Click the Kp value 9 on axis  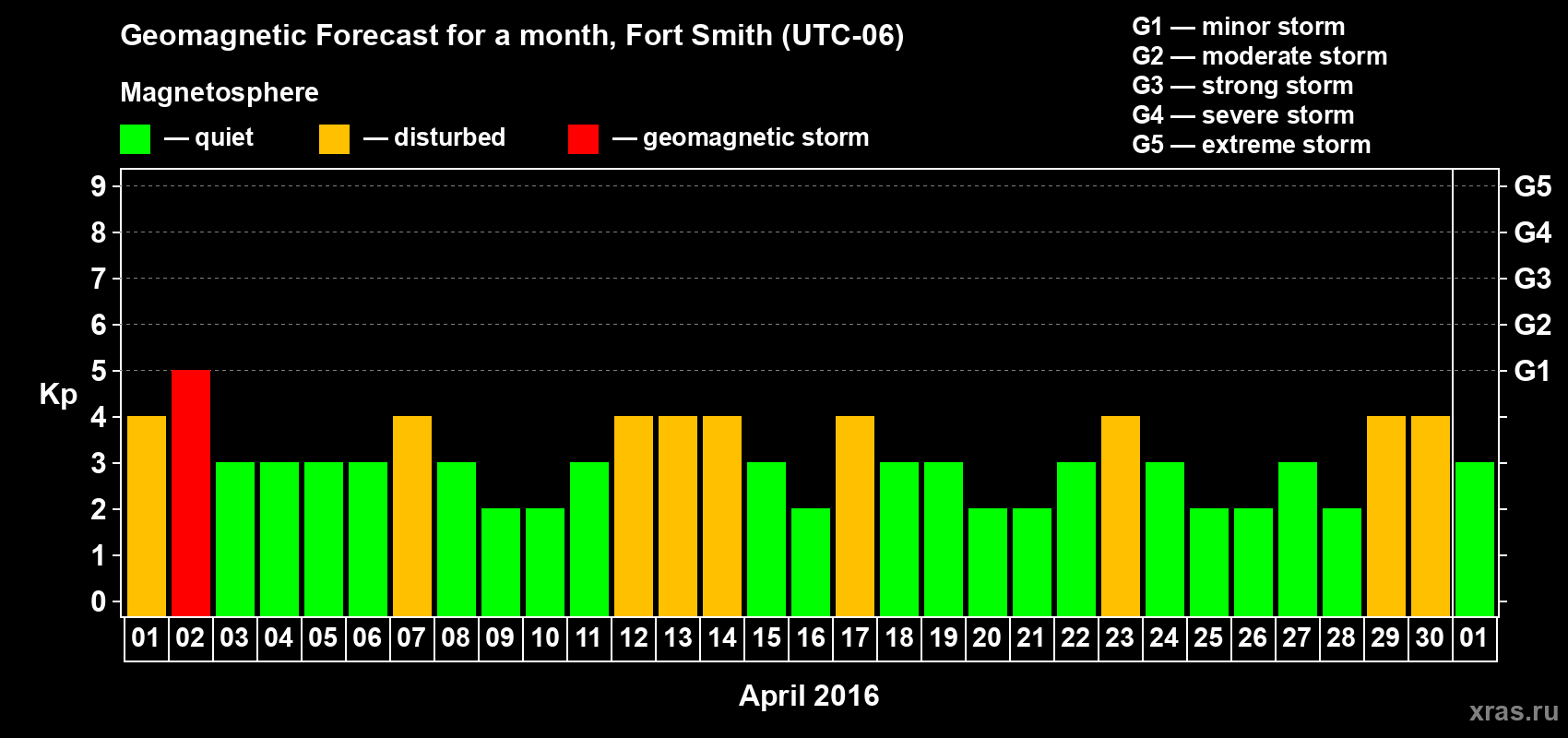click(x=99, y=186)
